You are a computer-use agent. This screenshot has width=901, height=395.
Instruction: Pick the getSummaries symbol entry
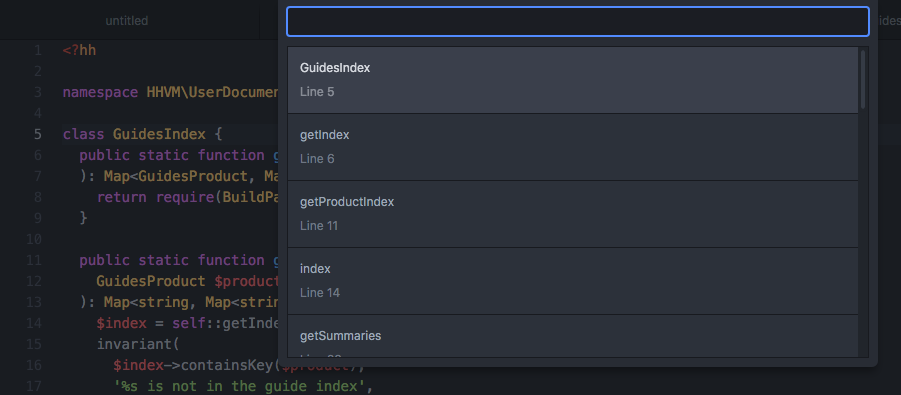(573, 336)
